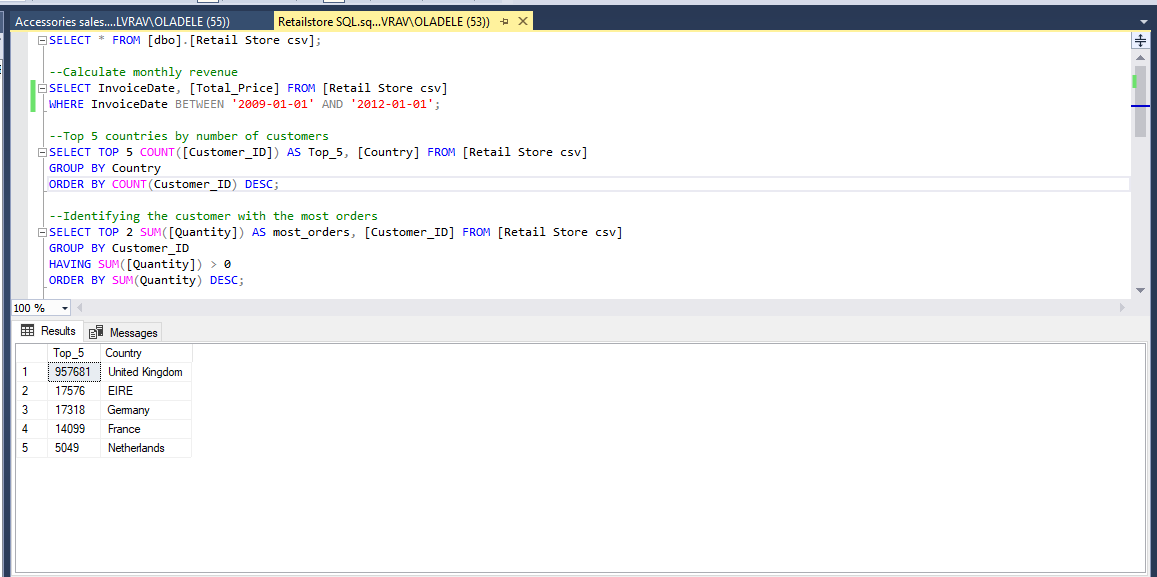The height and width of the screenshot is (577, 1157).
Task: Select the United Kingdom cell
Action: [146, 372]
